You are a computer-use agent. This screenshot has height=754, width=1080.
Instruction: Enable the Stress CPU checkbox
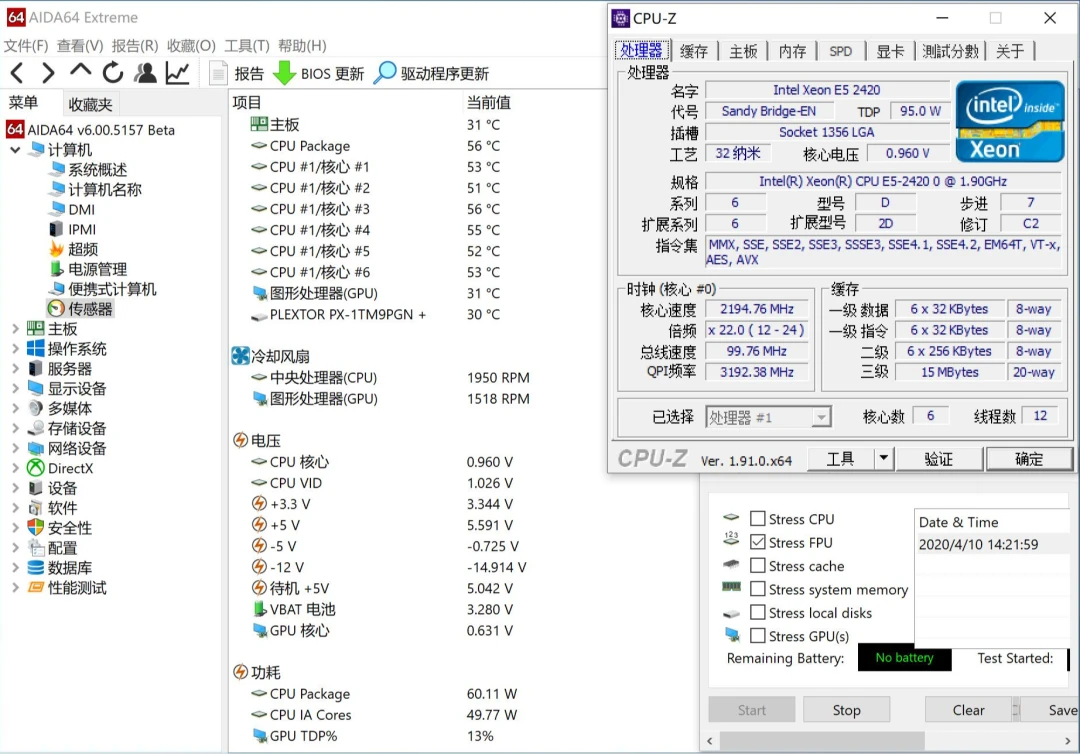758,519
